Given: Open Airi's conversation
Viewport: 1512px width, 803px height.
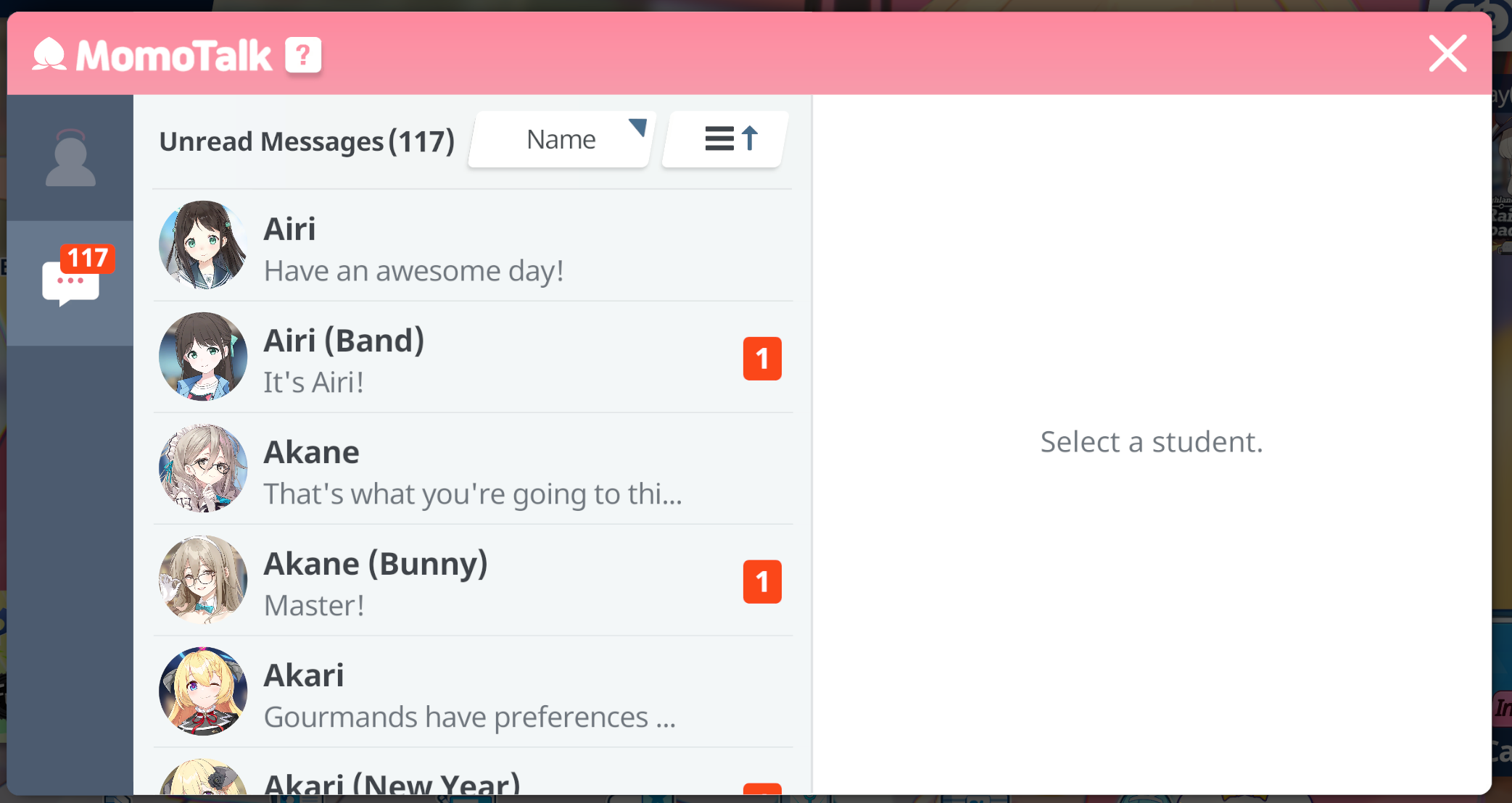Looking at the screenshot, I should tap(471, 246).
